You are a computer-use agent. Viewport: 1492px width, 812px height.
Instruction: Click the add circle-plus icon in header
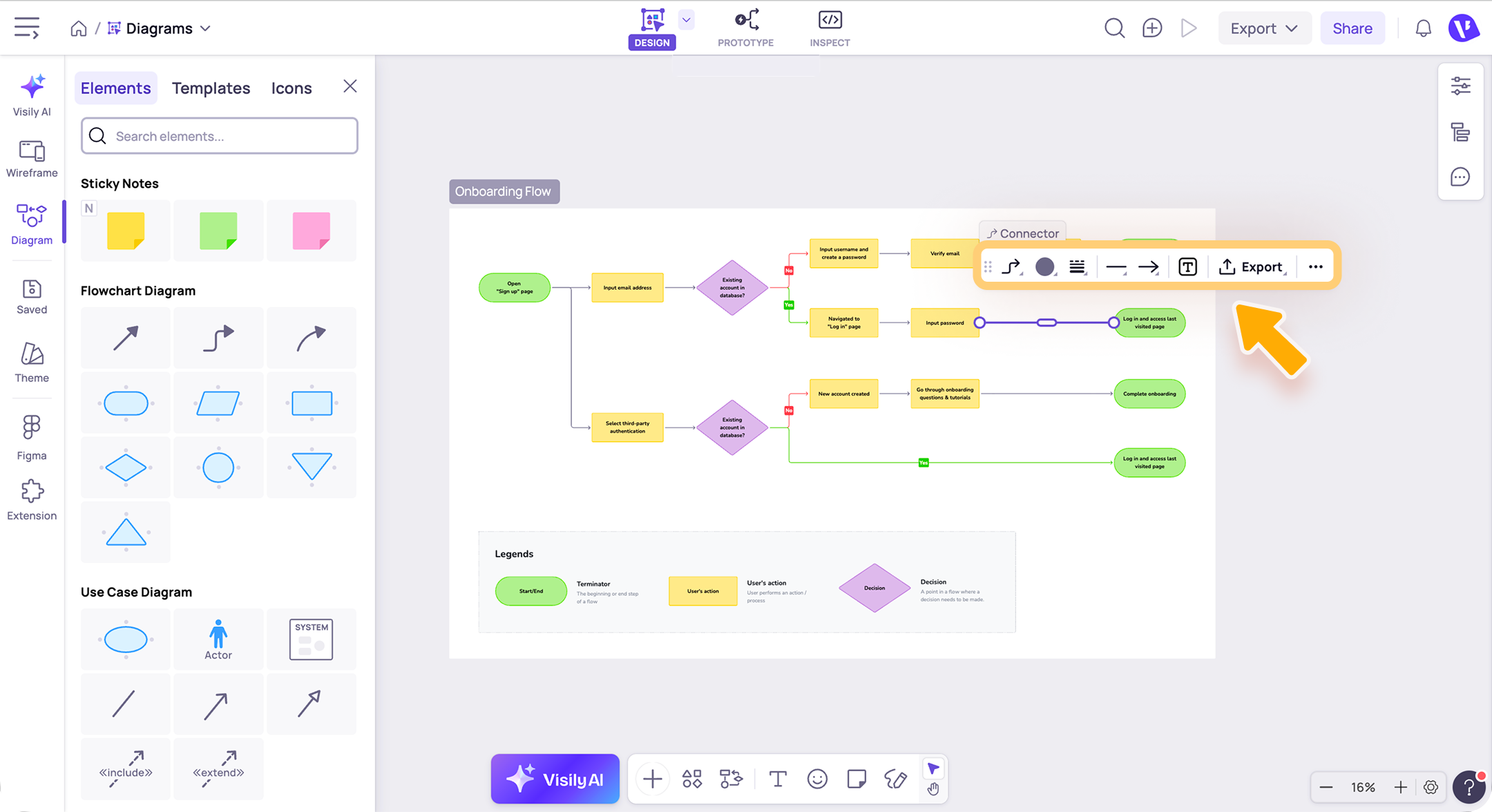[x=1152, y=28]
